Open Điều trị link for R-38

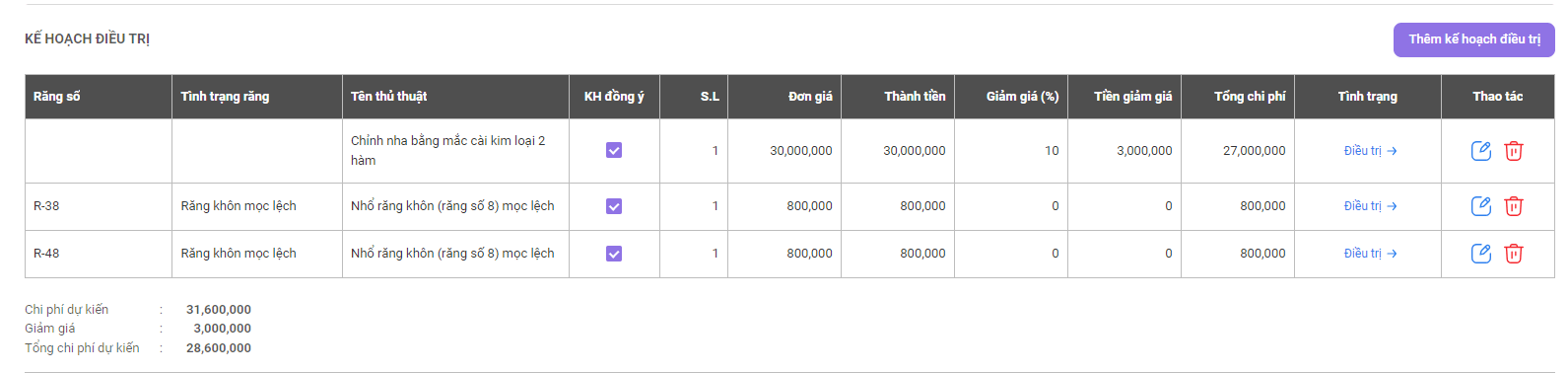(1370, 206)
